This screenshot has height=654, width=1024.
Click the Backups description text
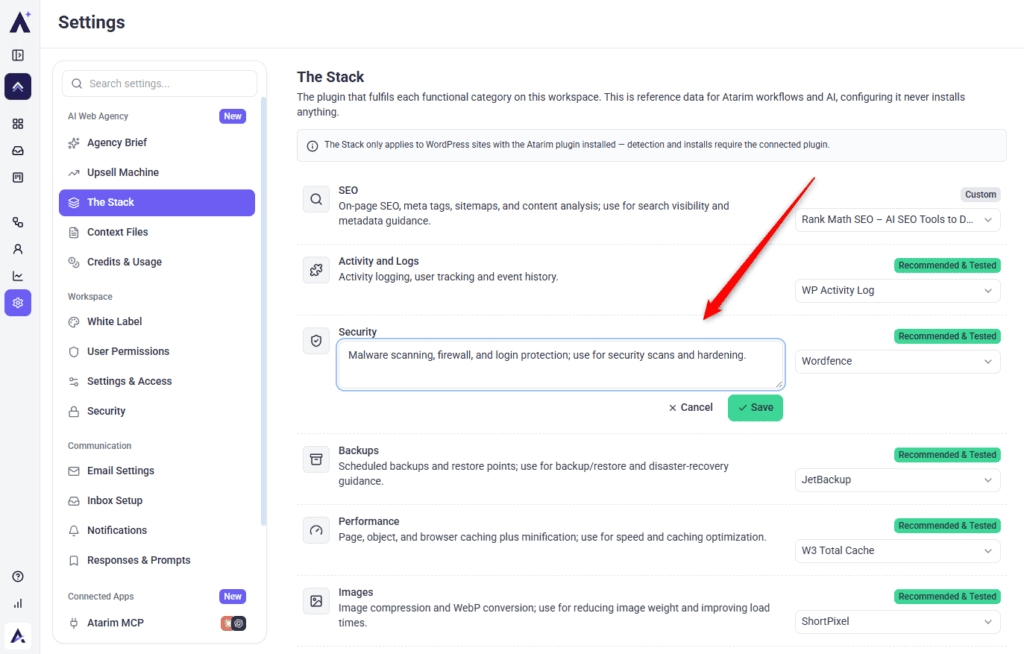pyautogui.click(x=534, y=474)
